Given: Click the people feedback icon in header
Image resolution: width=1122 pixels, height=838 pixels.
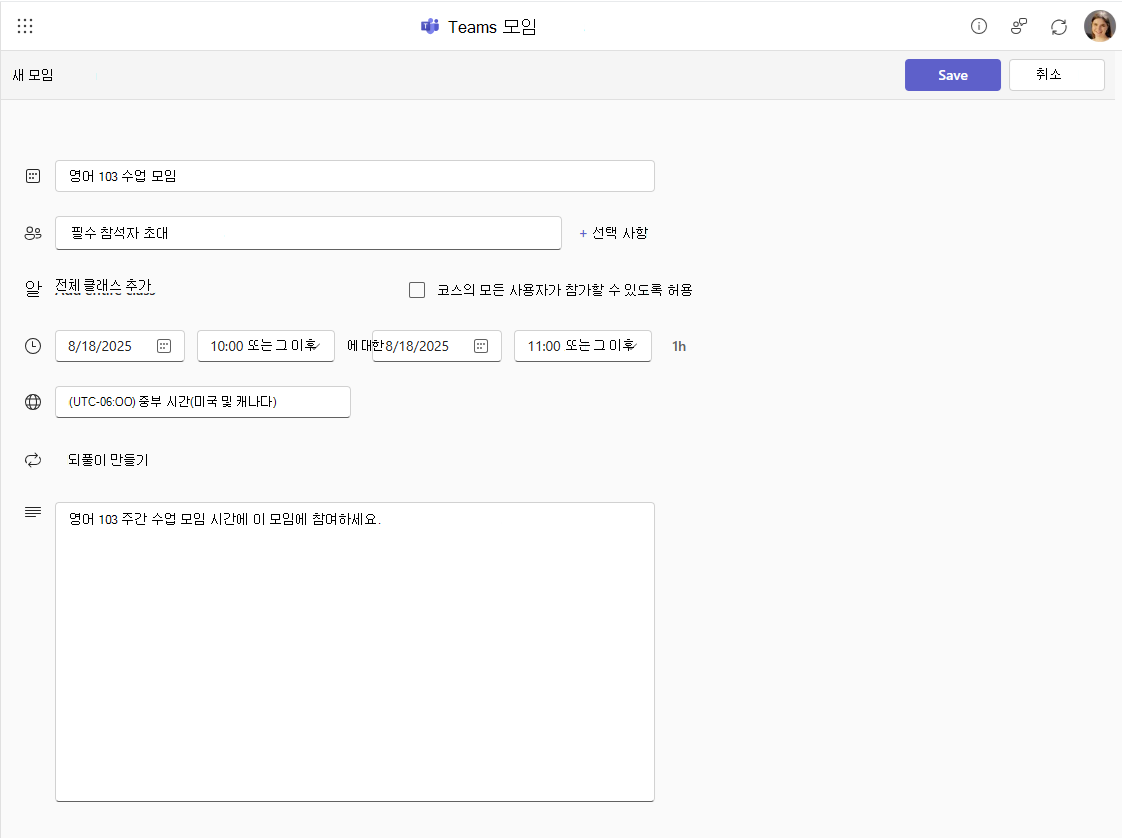Looking at the screenshot, I should click(1018, 26).
